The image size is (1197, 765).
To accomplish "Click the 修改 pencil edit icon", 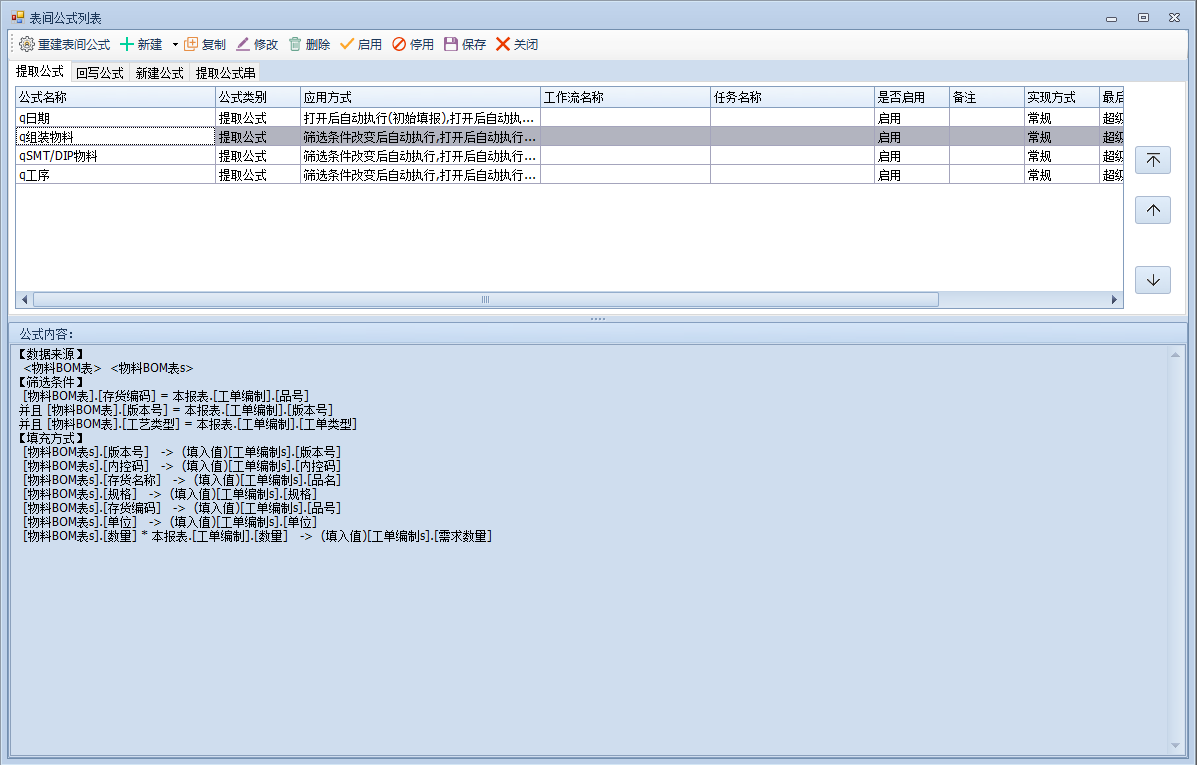I will pos(243,44).
